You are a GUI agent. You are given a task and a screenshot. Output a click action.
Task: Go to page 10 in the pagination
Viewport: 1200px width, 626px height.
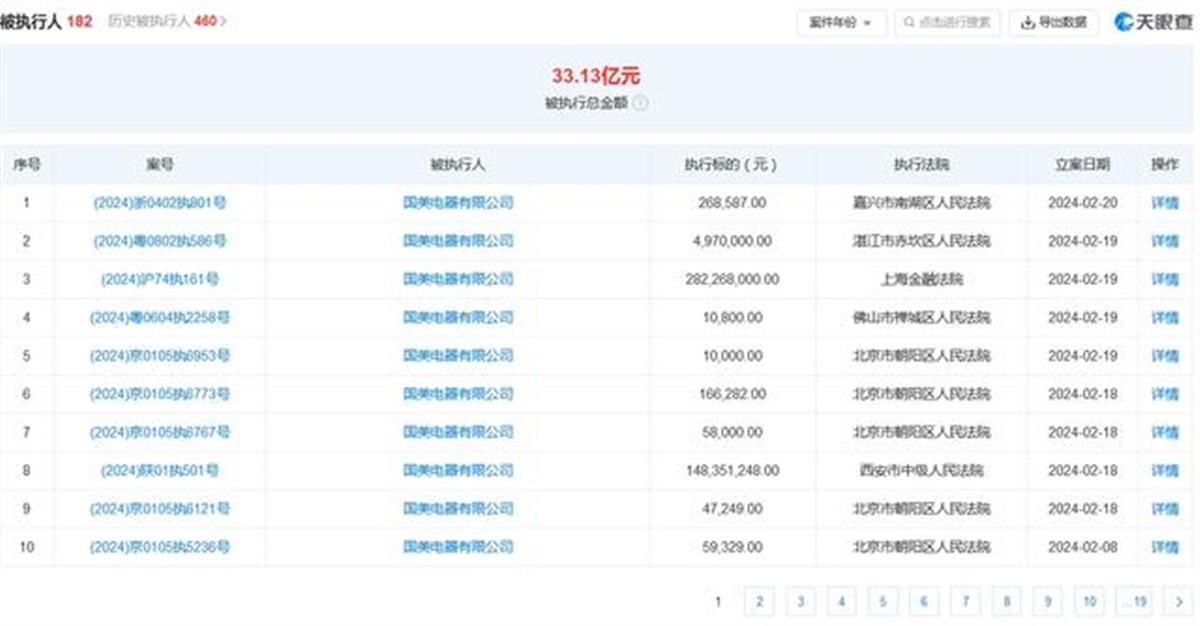1089,601
